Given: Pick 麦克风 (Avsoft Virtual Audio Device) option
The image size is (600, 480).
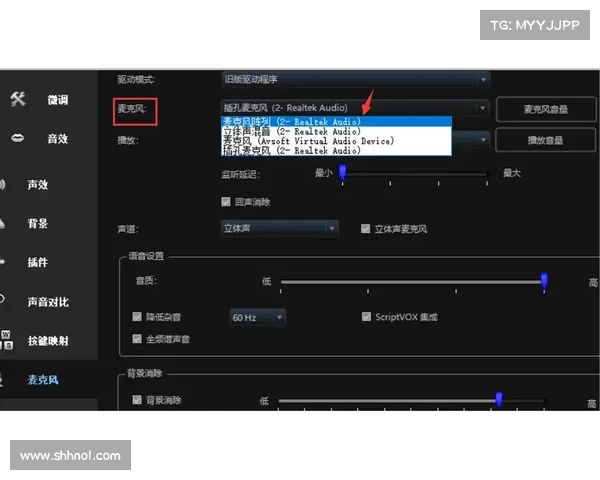Looking at the screenshot, I should [336, 141].
